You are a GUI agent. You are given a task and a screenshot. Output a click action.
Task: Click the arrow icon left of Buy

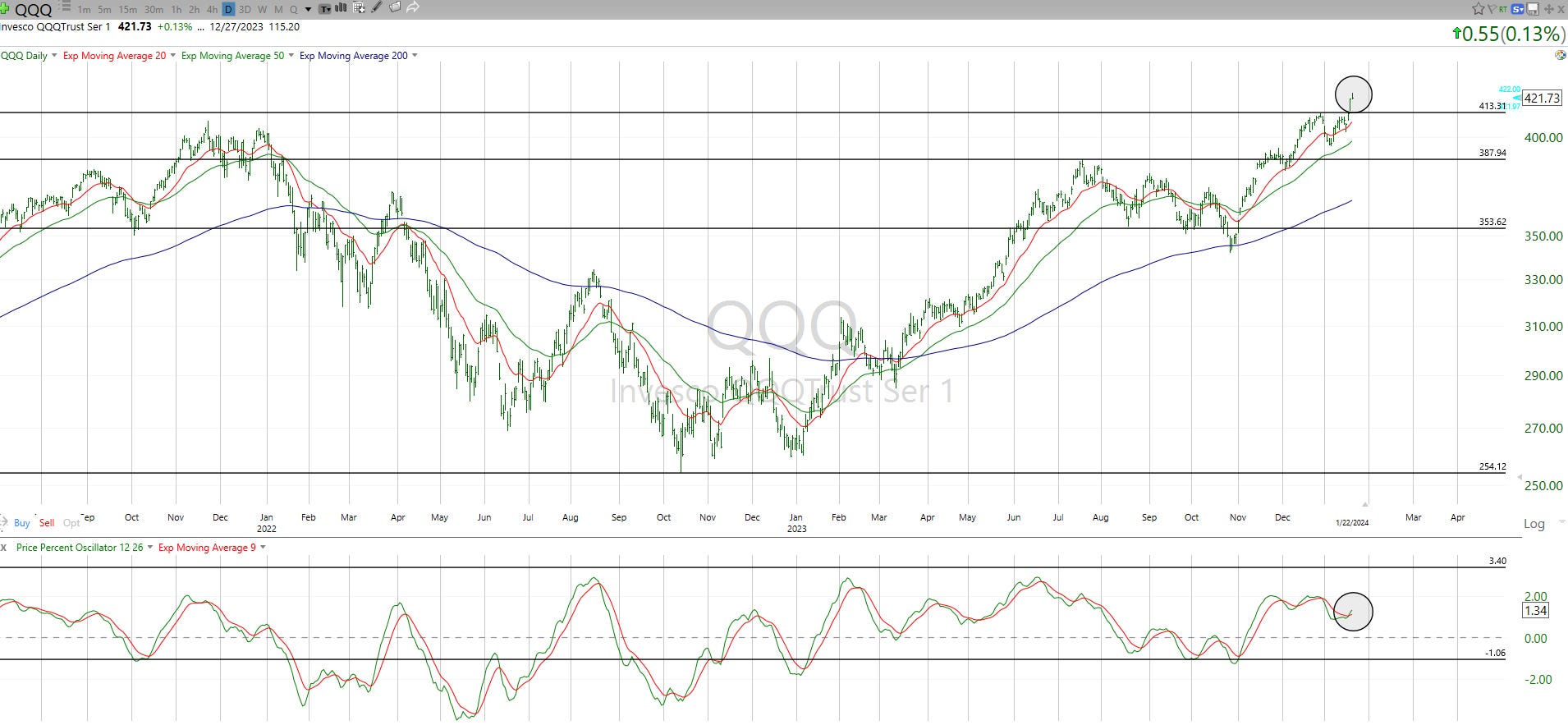coord(5,522)
